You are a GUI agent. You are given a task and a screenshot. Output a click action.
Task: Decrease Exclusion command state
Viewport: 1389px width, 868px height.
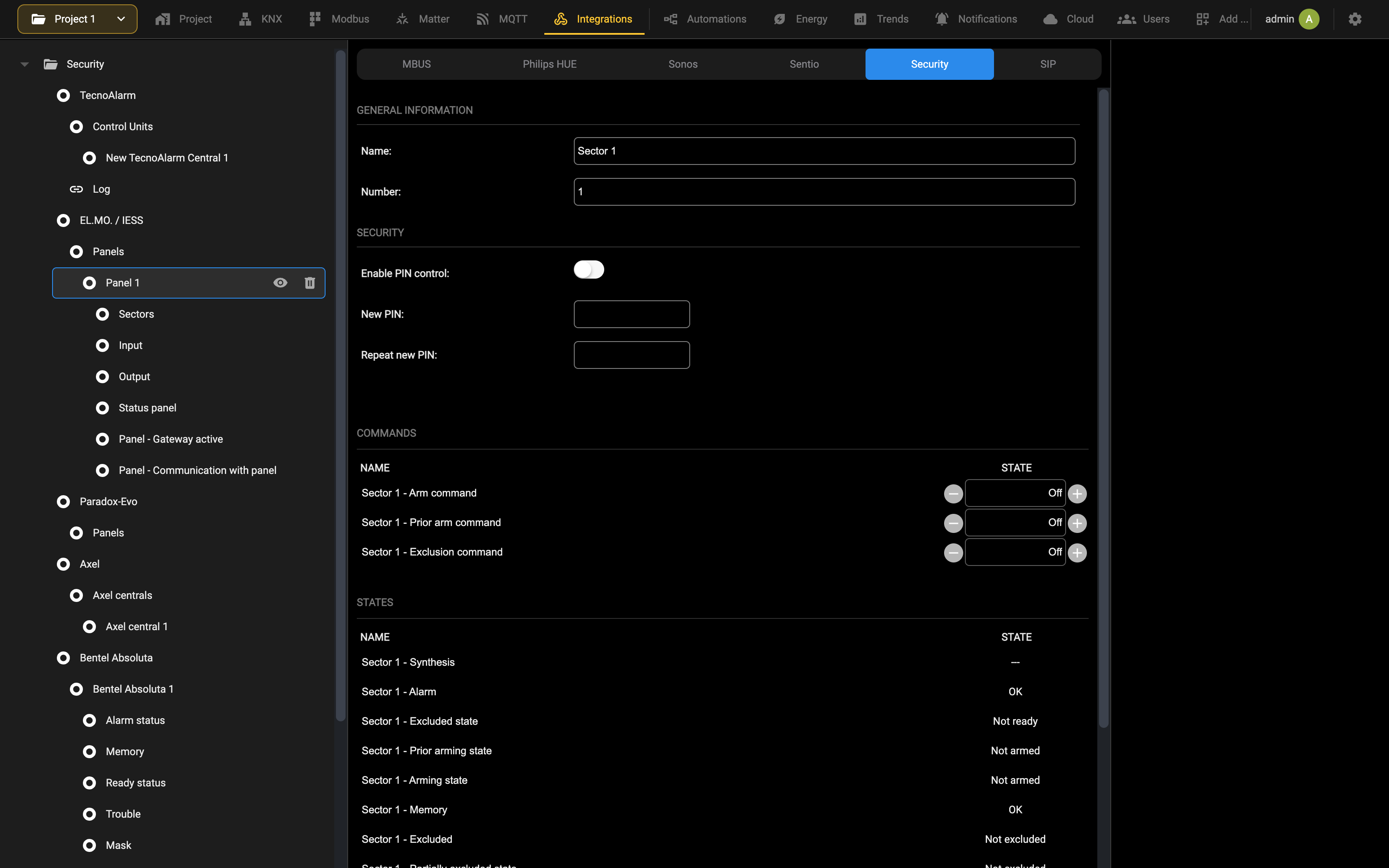(x=953, y=553)
